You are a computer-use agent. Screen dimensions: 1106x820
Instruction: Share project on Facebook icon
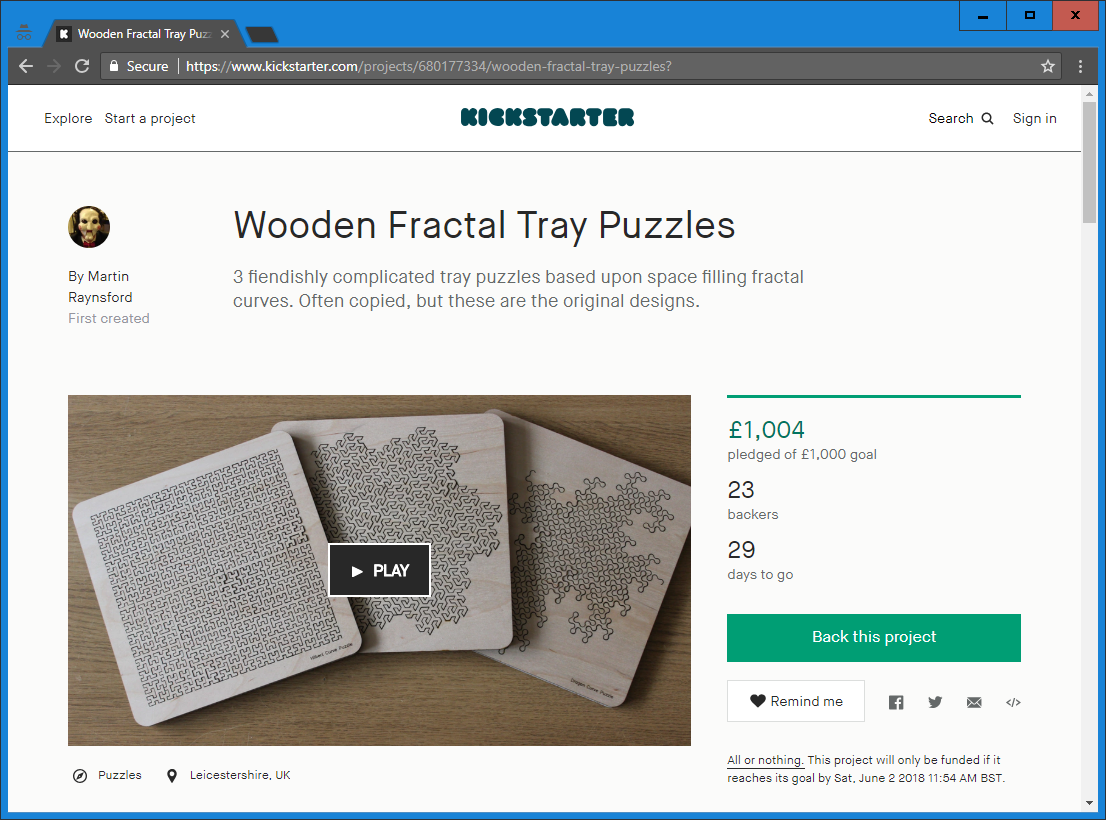pyautogui.click(x=896, y=702)
